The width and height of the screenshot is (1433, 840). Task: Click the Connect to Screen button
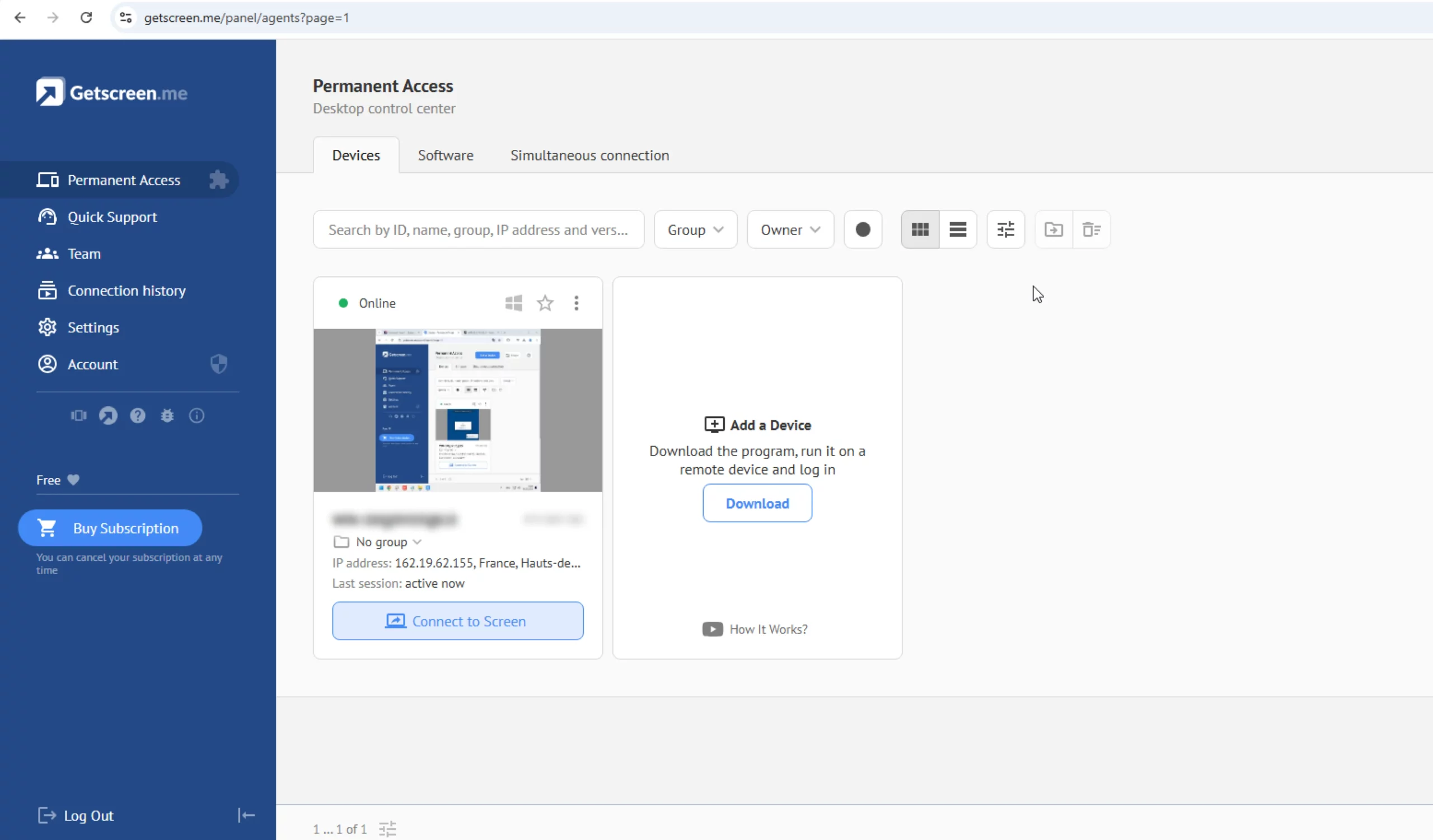tap(458, 621)
